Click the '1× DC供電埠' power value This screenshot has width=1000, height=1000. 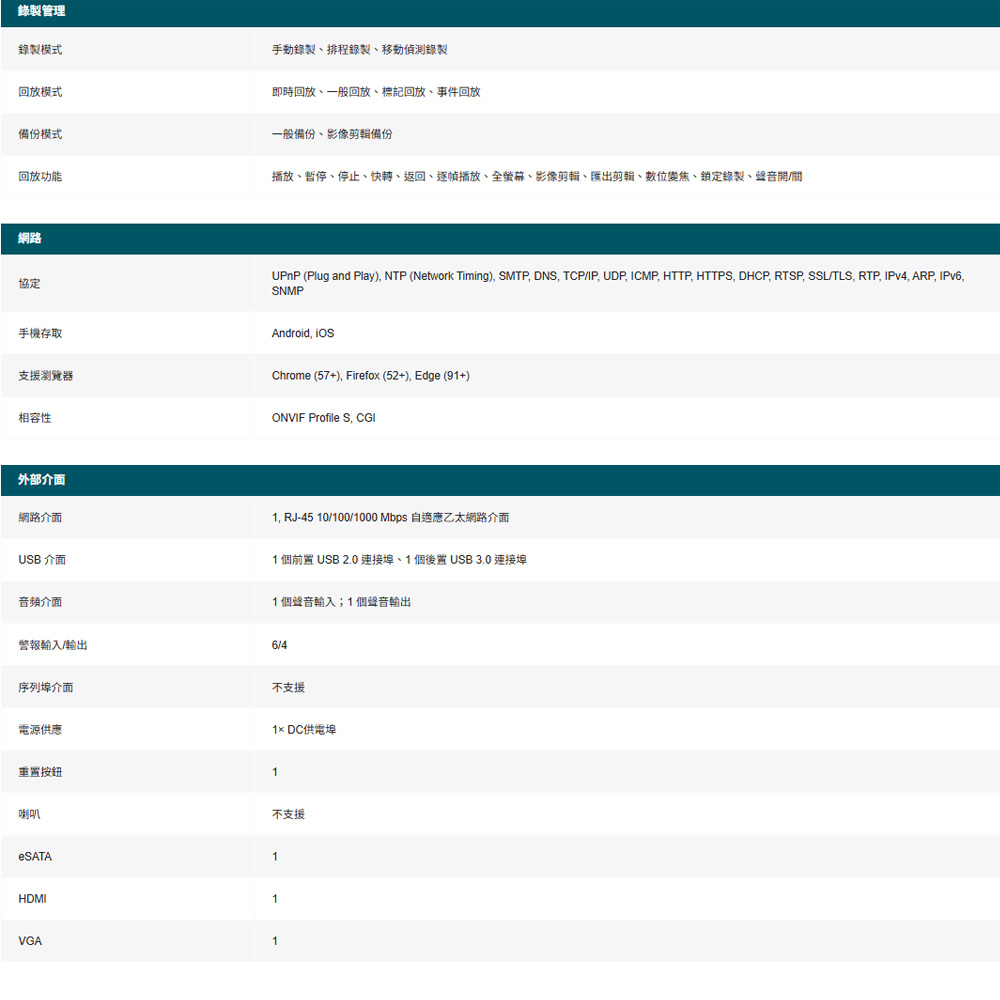(x=304, y=730)
